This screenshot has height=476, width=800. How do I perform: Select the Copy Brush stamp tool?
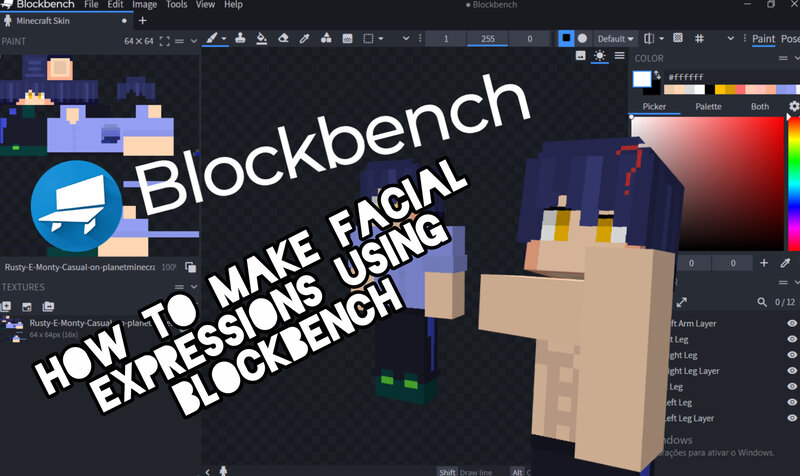pos(240,38)
